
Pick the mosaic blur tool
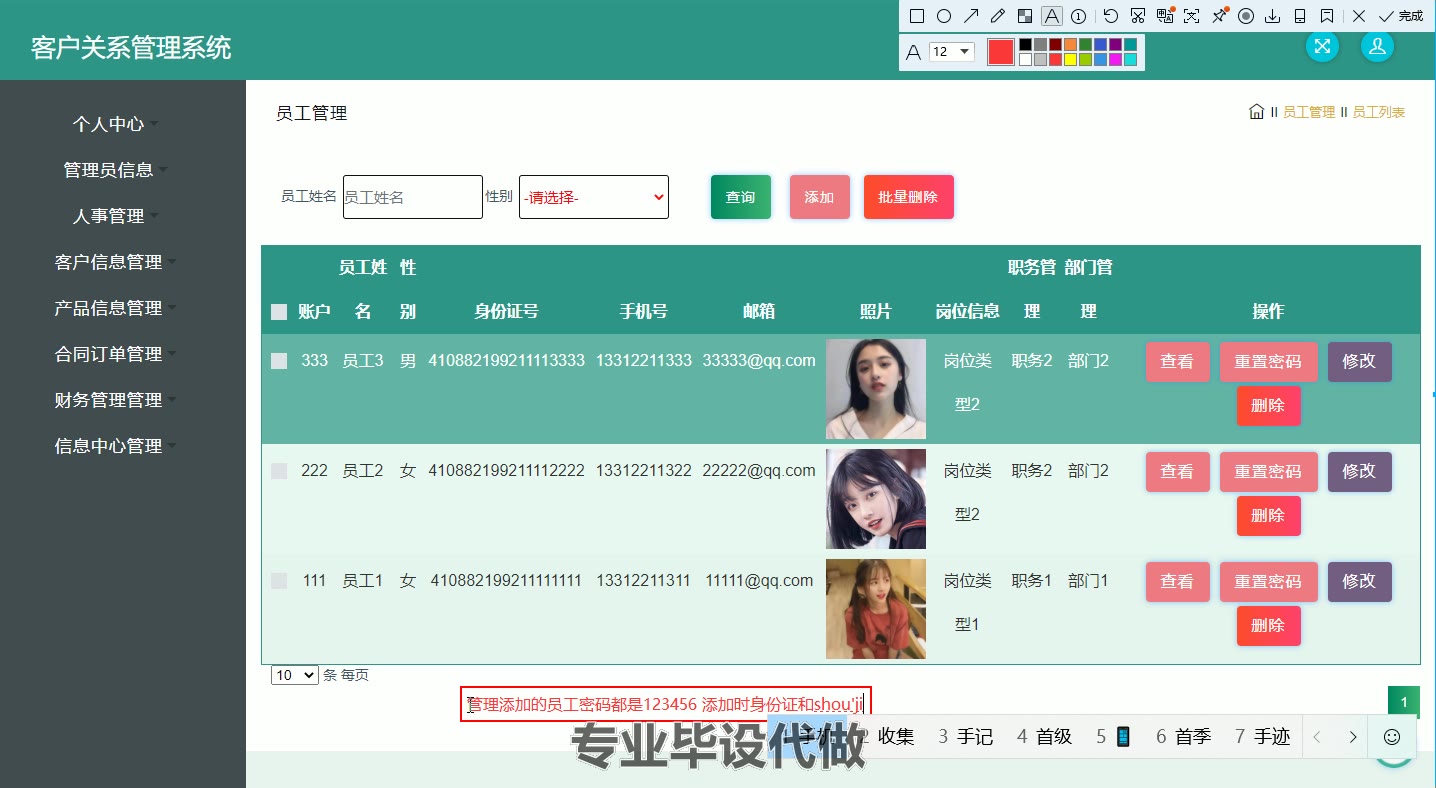click(x=1024, y=16)
